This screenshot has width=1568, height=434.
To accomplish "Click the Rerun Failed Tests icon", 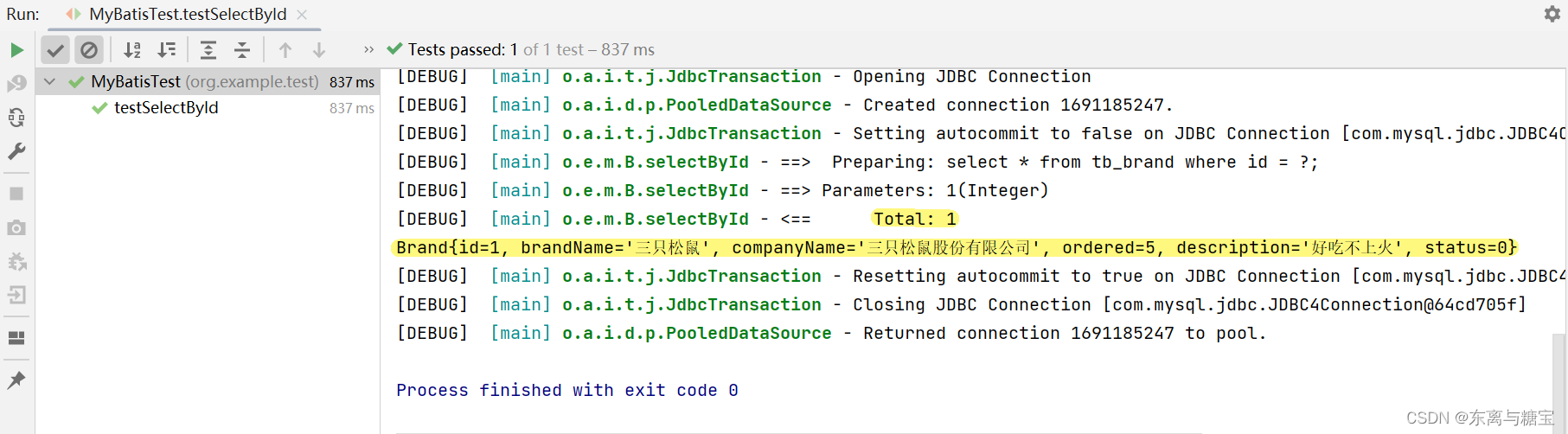I will tap(16, 84).
